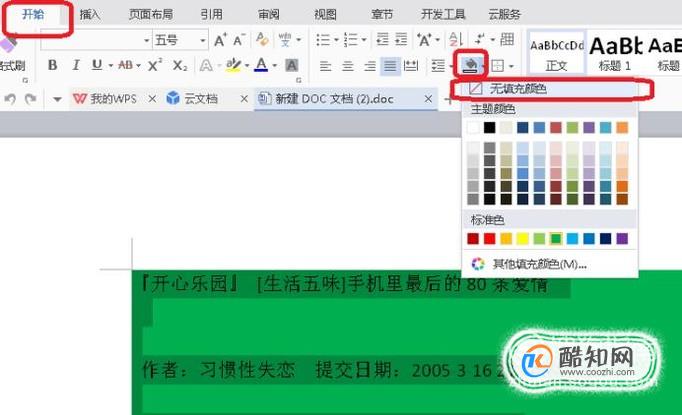Click the shading paint bucket icon
This screenshot has width=682, height=415.
click(x=470, y=66)
